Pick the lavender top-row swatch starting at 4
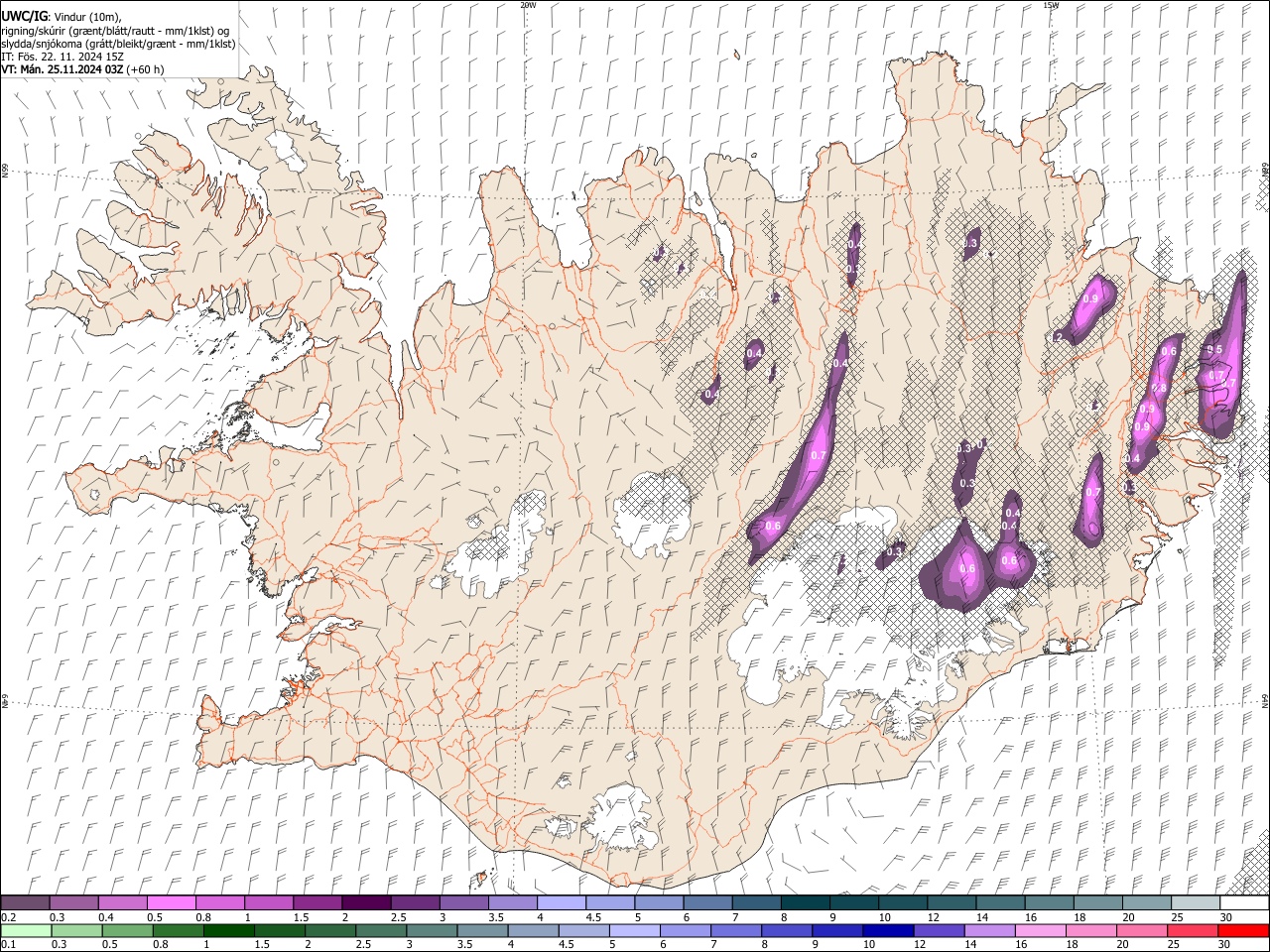Viewport: 1270px width, 952px height. click(x=562, y=903)
